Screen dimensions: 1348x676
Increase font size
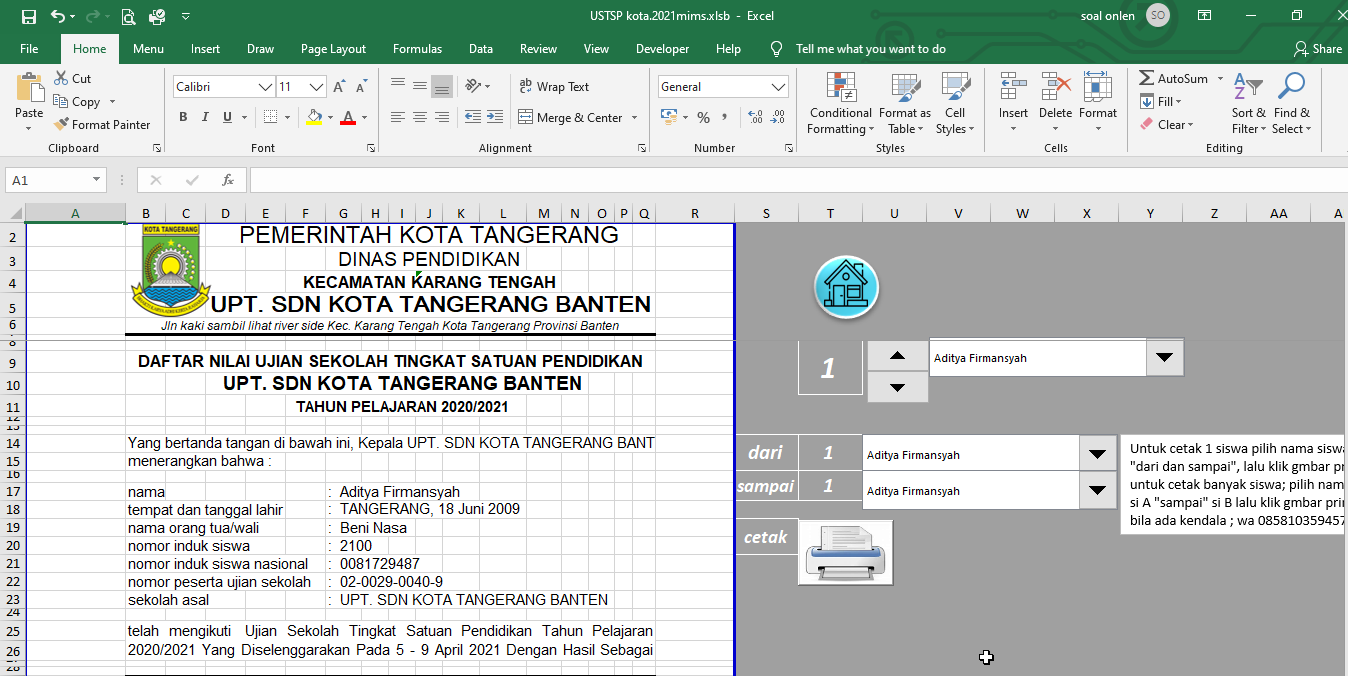[339, 87]
